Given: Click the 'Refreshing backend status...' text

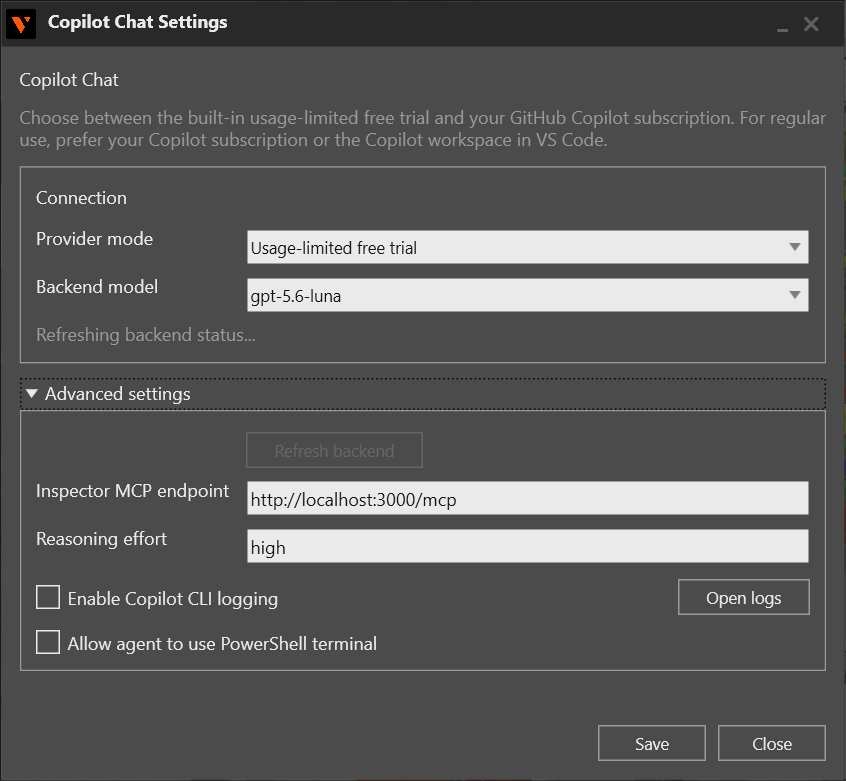Looking at the screenshot, I should (x=146, y=335).
